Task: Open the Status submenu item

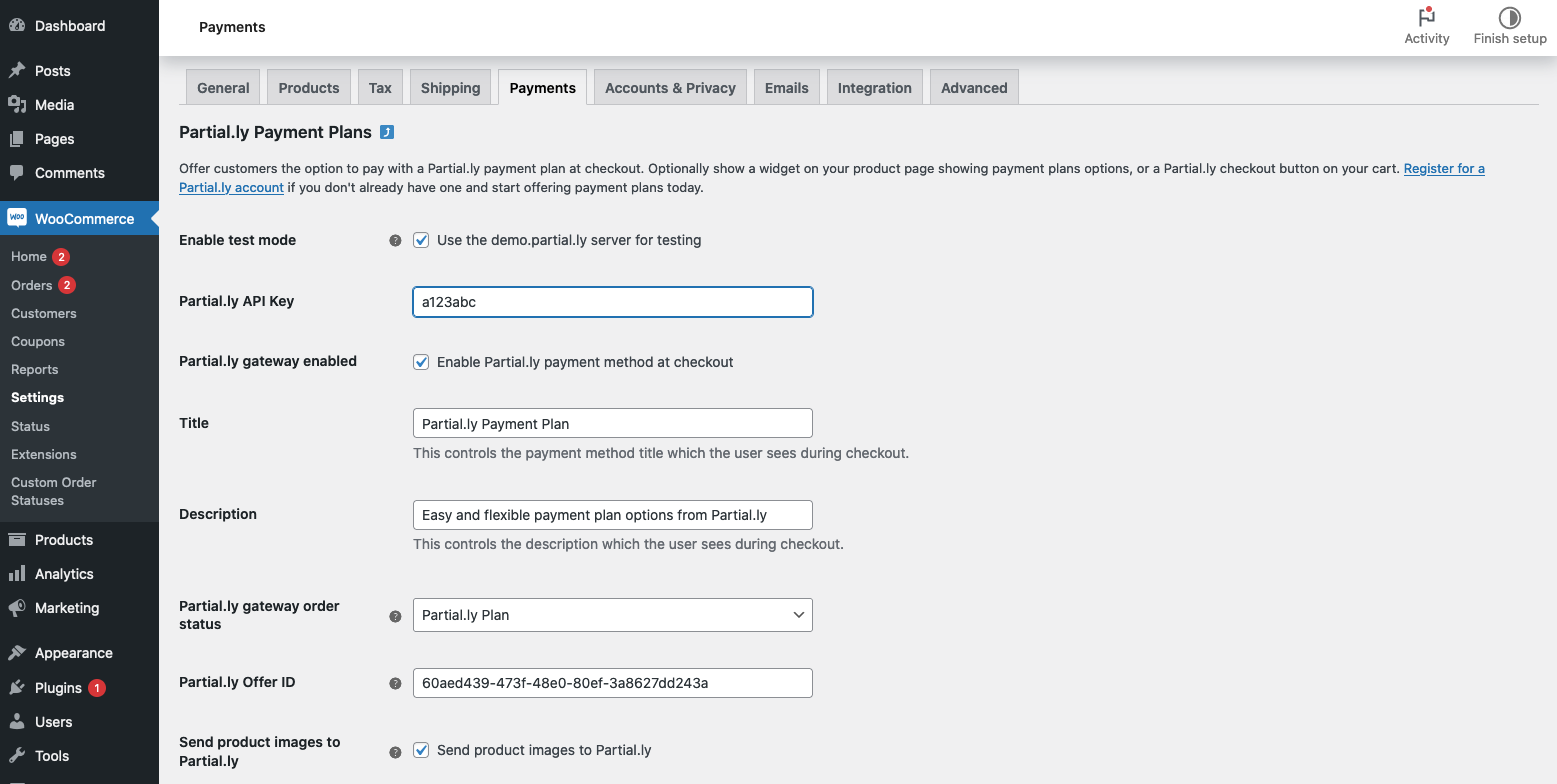Action: tap(31, 426)
